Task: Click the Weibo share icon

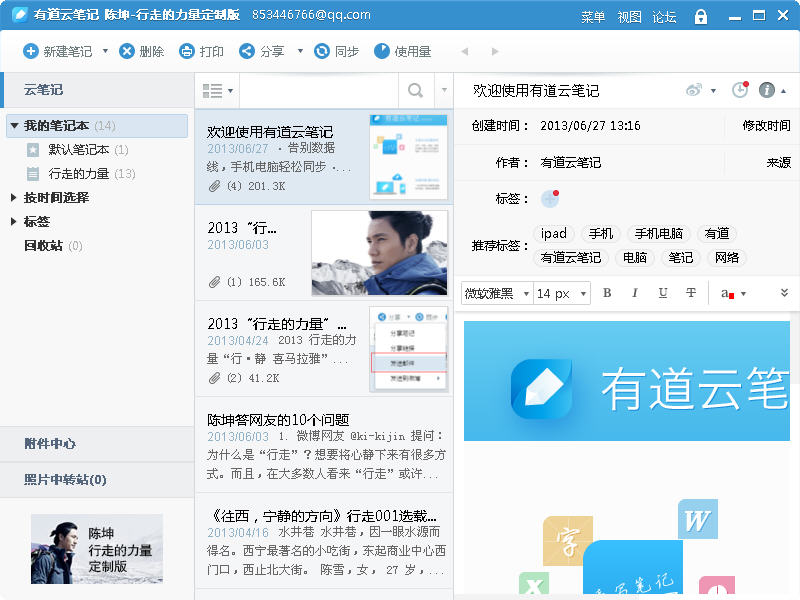Action: coord(694,90)
